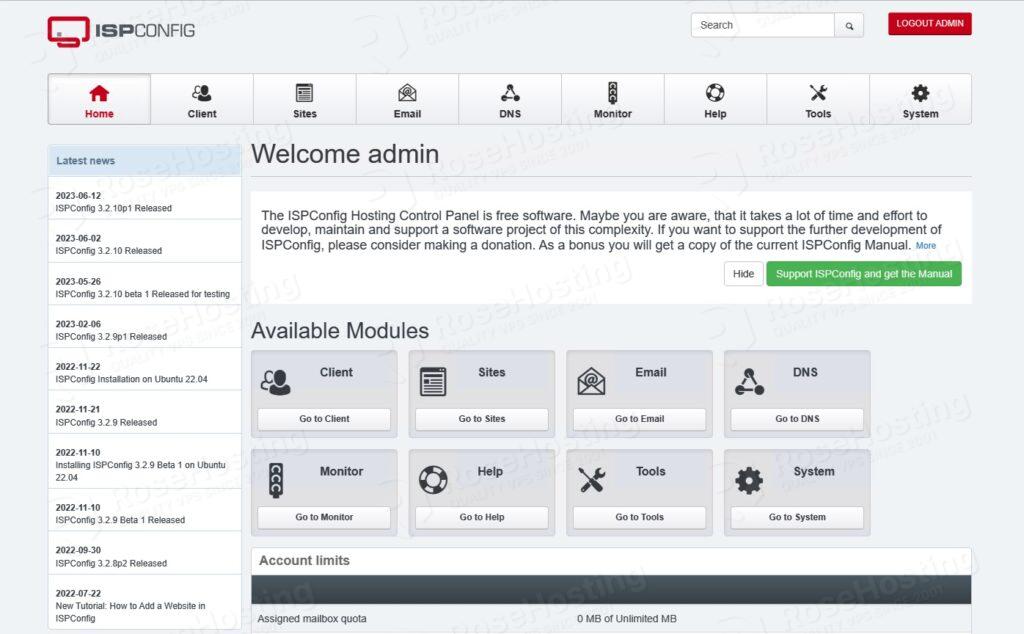The height and width of the screenshot is (634, 1024).
Task: Click the System module card gear icon
Action: (749, 481)
